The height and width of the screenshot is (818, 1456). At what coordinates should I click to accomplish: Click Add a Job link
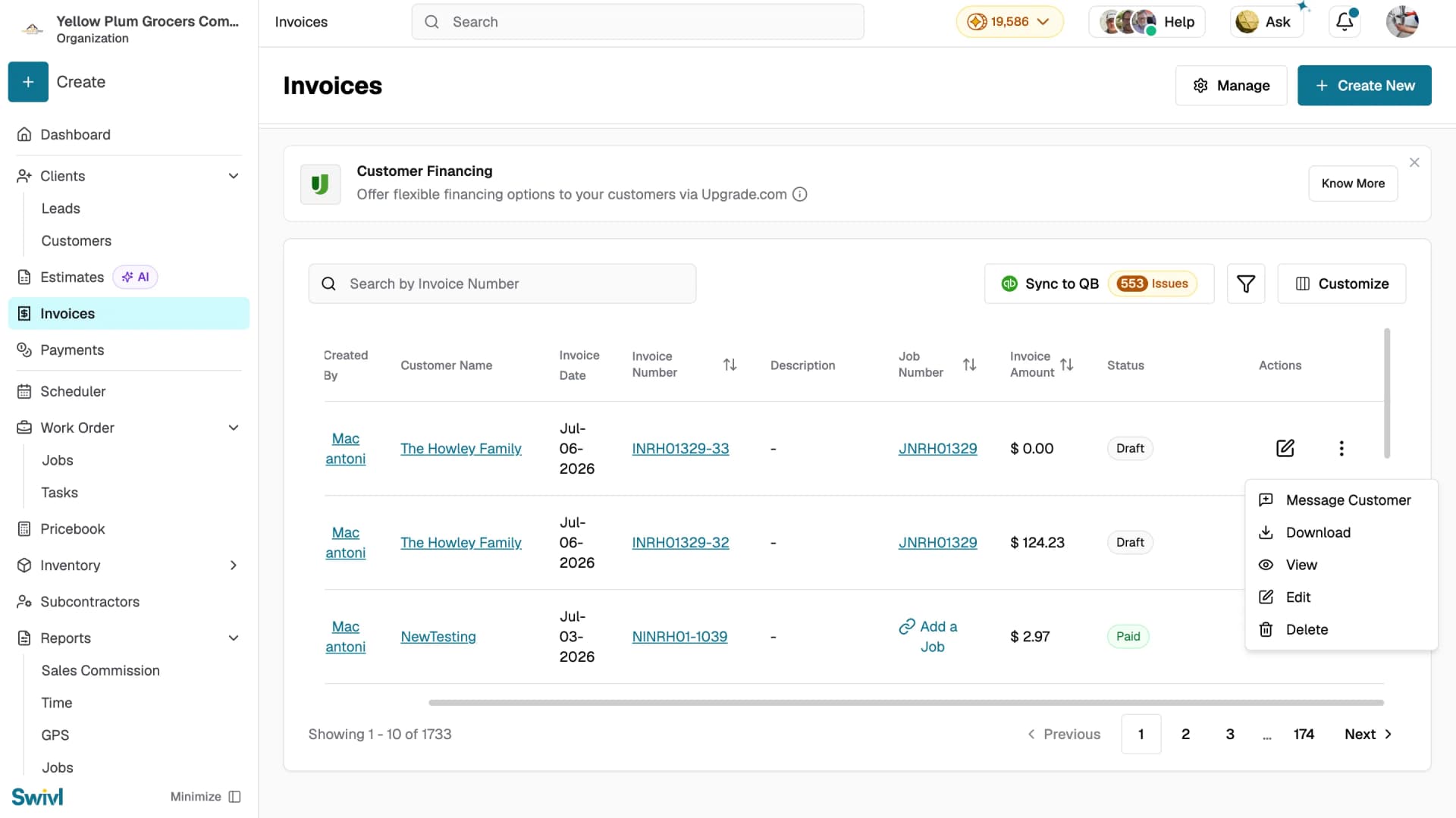pos(929,637)
